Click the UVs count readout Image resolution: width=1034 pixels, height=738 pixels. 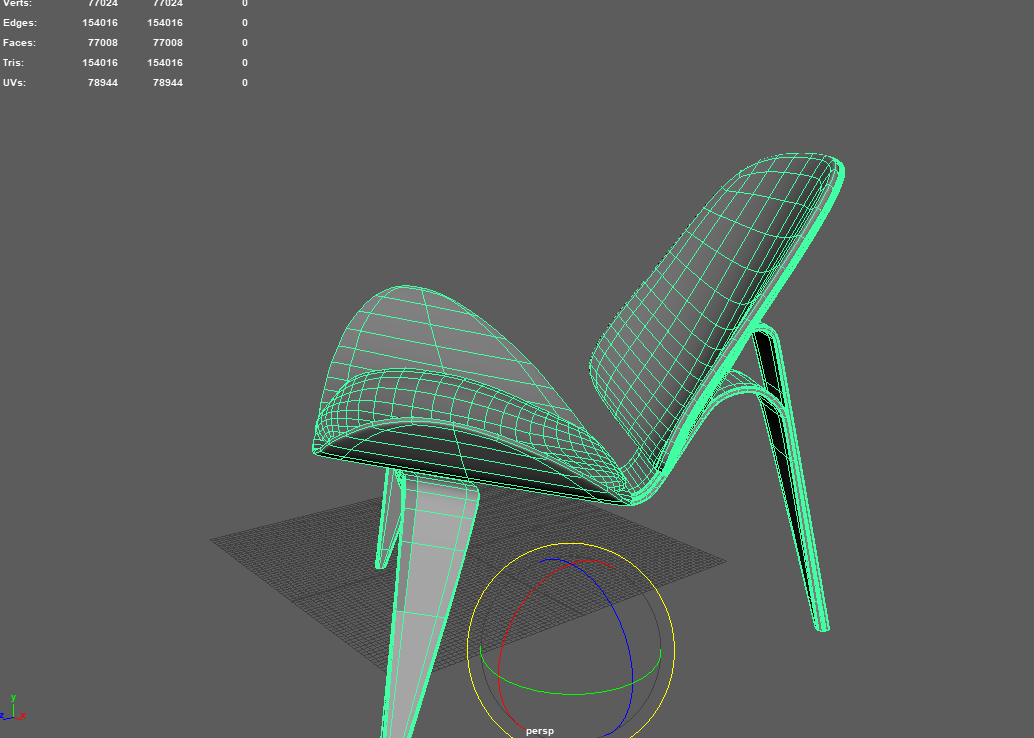coord(103,82)
